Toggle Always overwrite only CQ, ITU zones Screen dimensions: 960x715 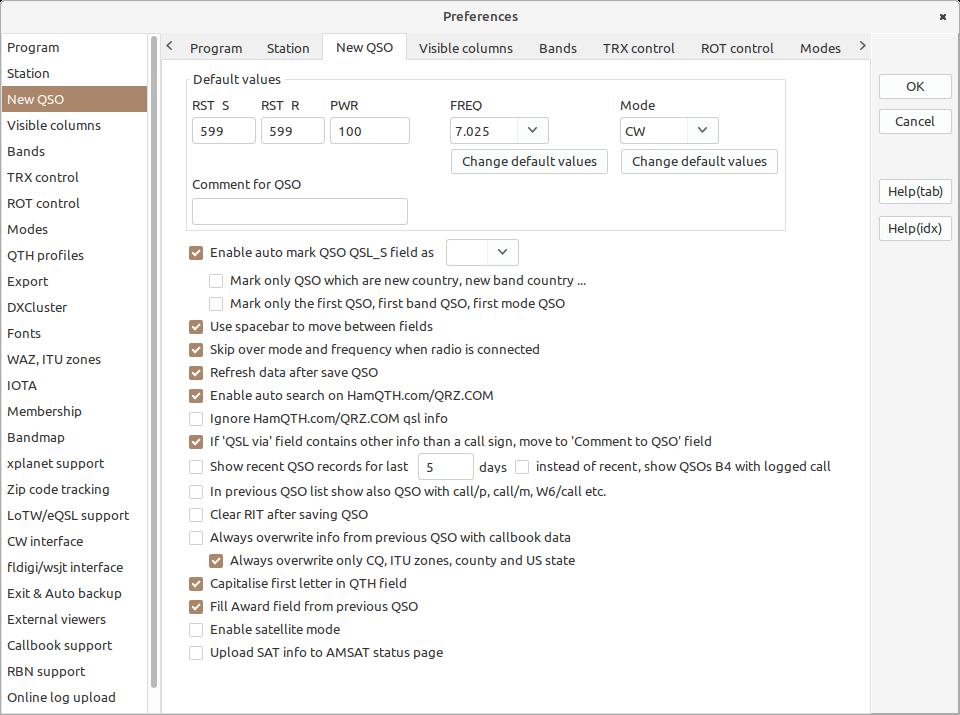point(216,561)
